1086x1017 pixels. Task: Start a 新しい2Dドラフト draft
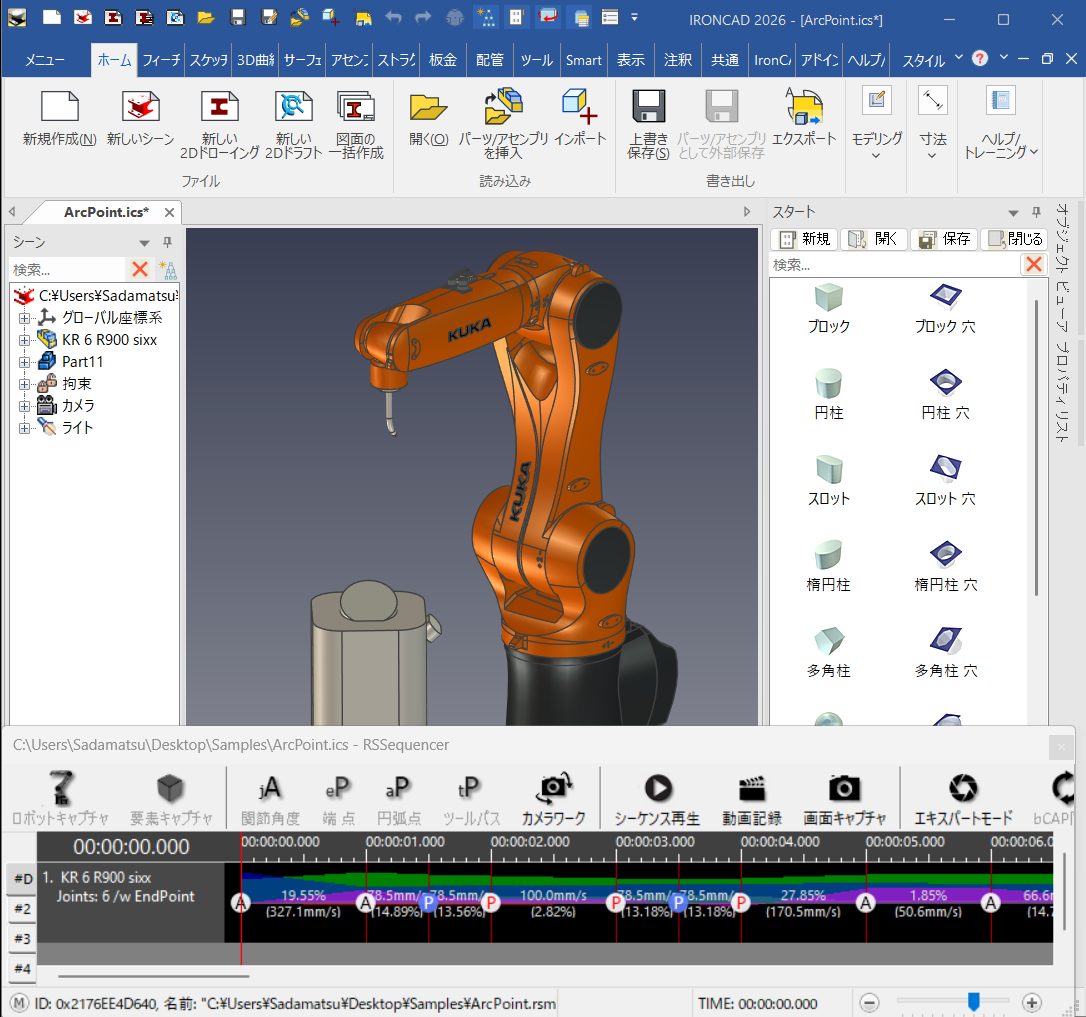click(x=294, y=107)
